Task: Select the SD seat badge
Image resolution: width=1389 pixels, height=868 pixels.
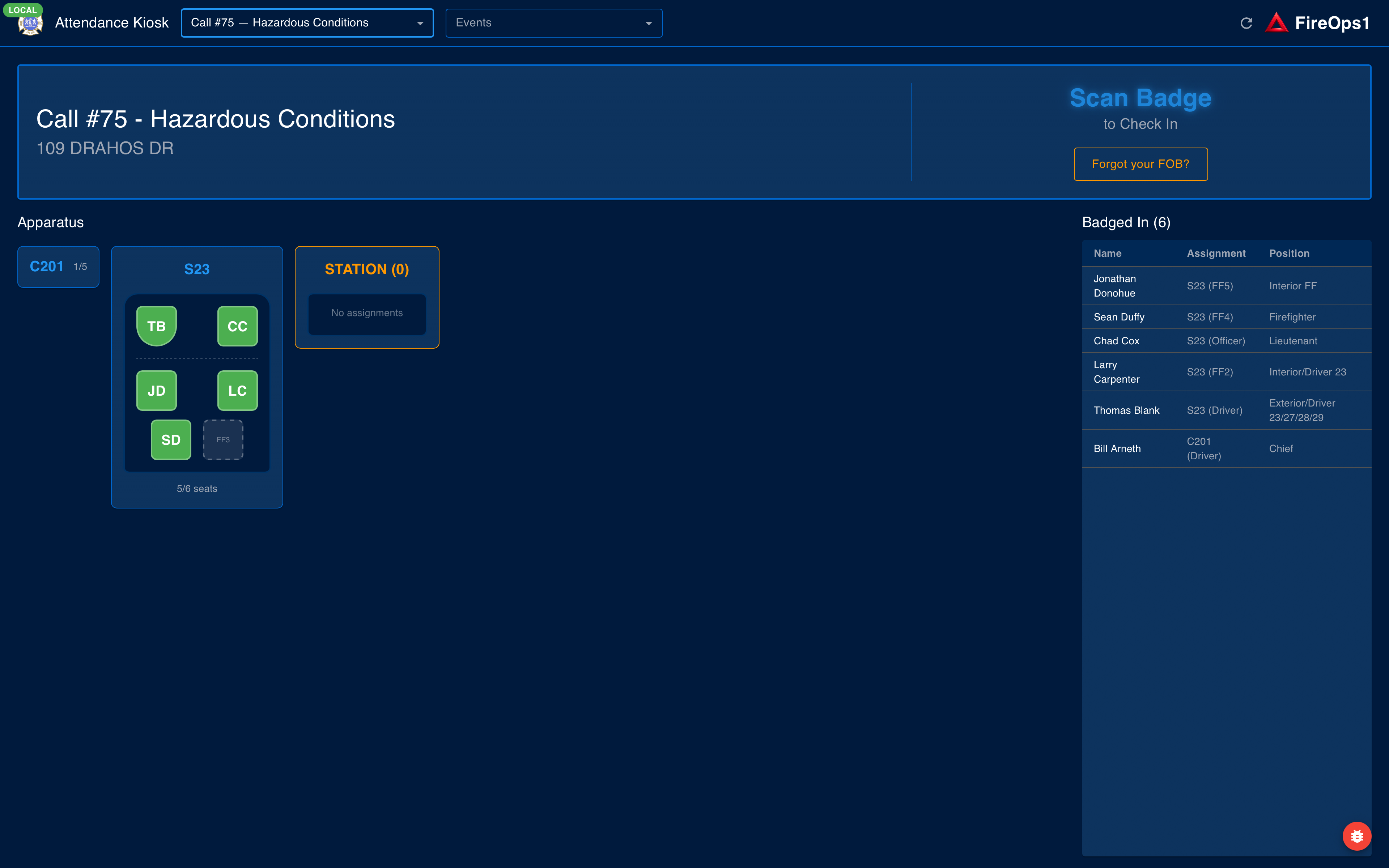Action: click(x=170, y=440)
